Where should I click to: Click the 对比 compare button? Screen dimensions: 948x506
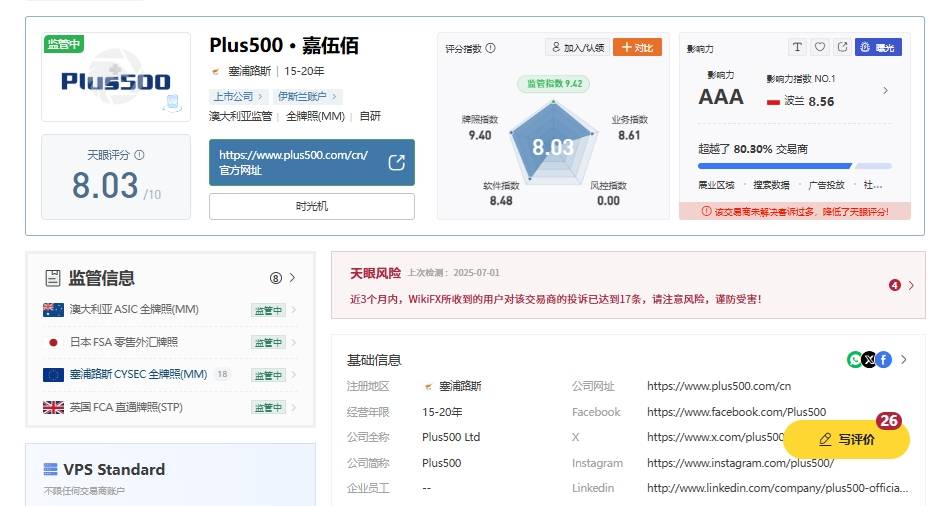[637, 47]
